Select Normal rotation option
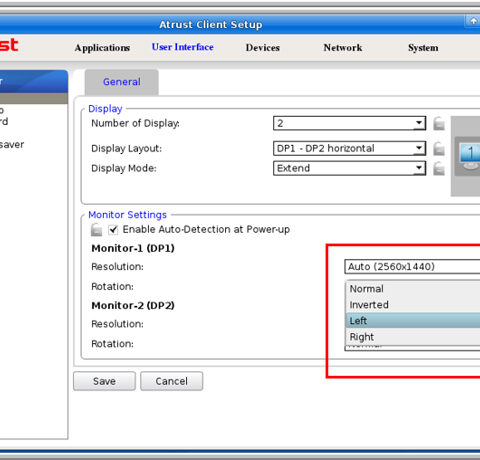Viewport: 480px width, 460px height. pyautogui.click(x=413, y=289)
